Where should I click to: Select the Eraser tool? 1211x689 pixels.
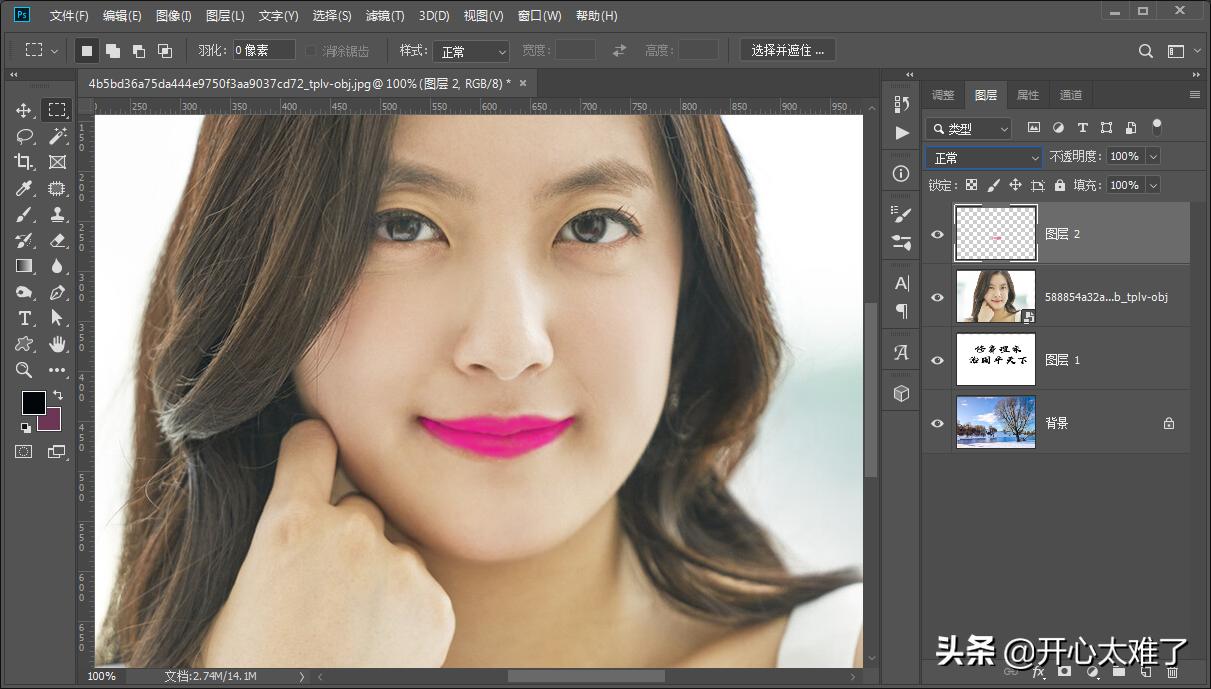[57, 240]
